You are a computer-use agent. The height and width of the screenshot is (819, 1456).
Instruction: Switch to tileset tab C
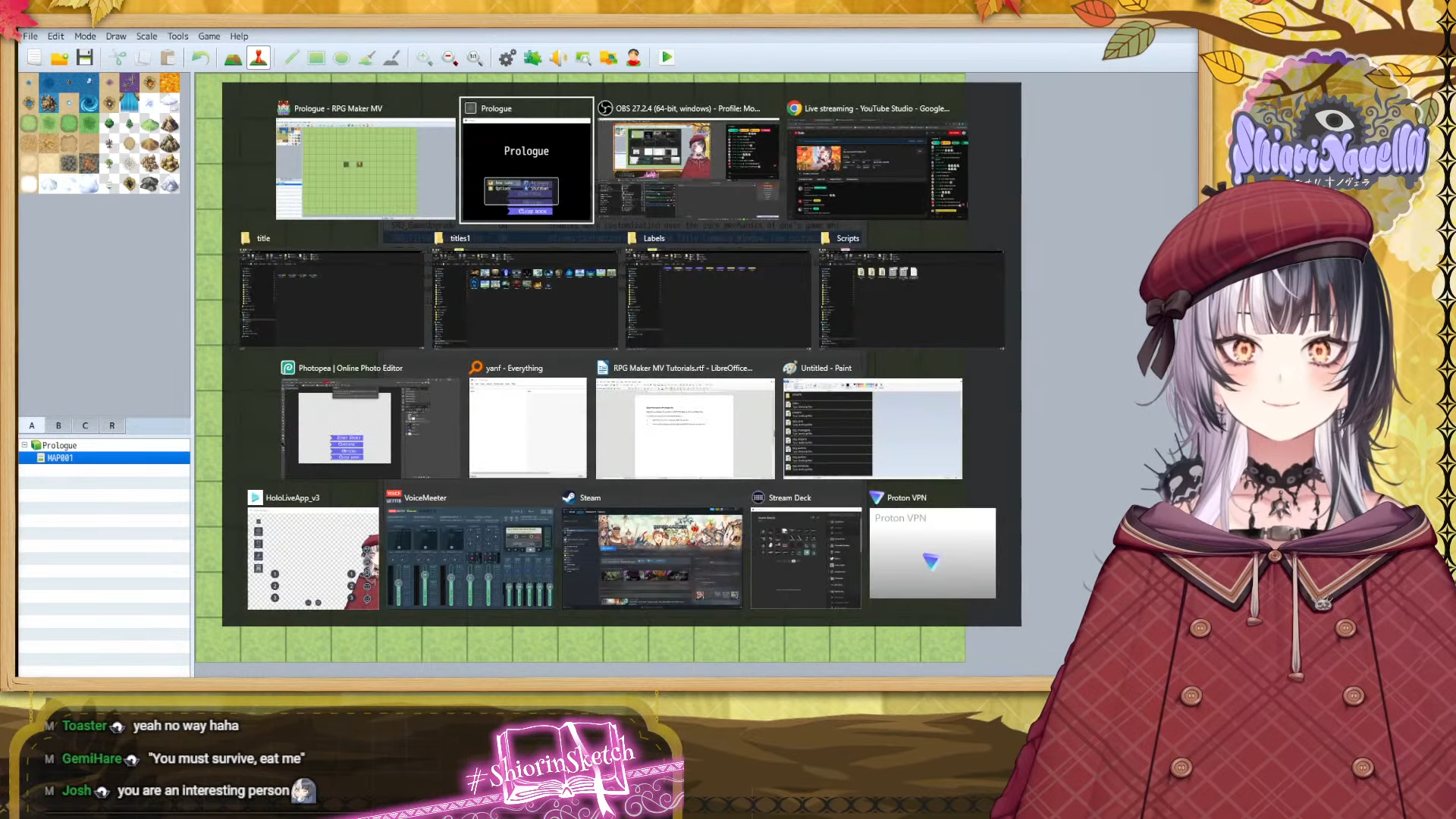click(x=85, y=425)
